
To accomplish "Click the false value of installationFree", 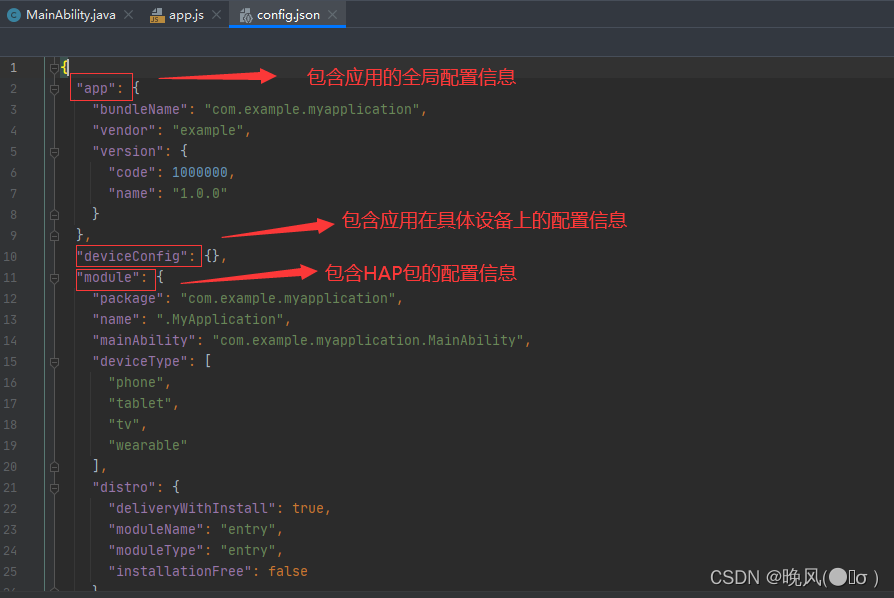I will click(287, 570).
